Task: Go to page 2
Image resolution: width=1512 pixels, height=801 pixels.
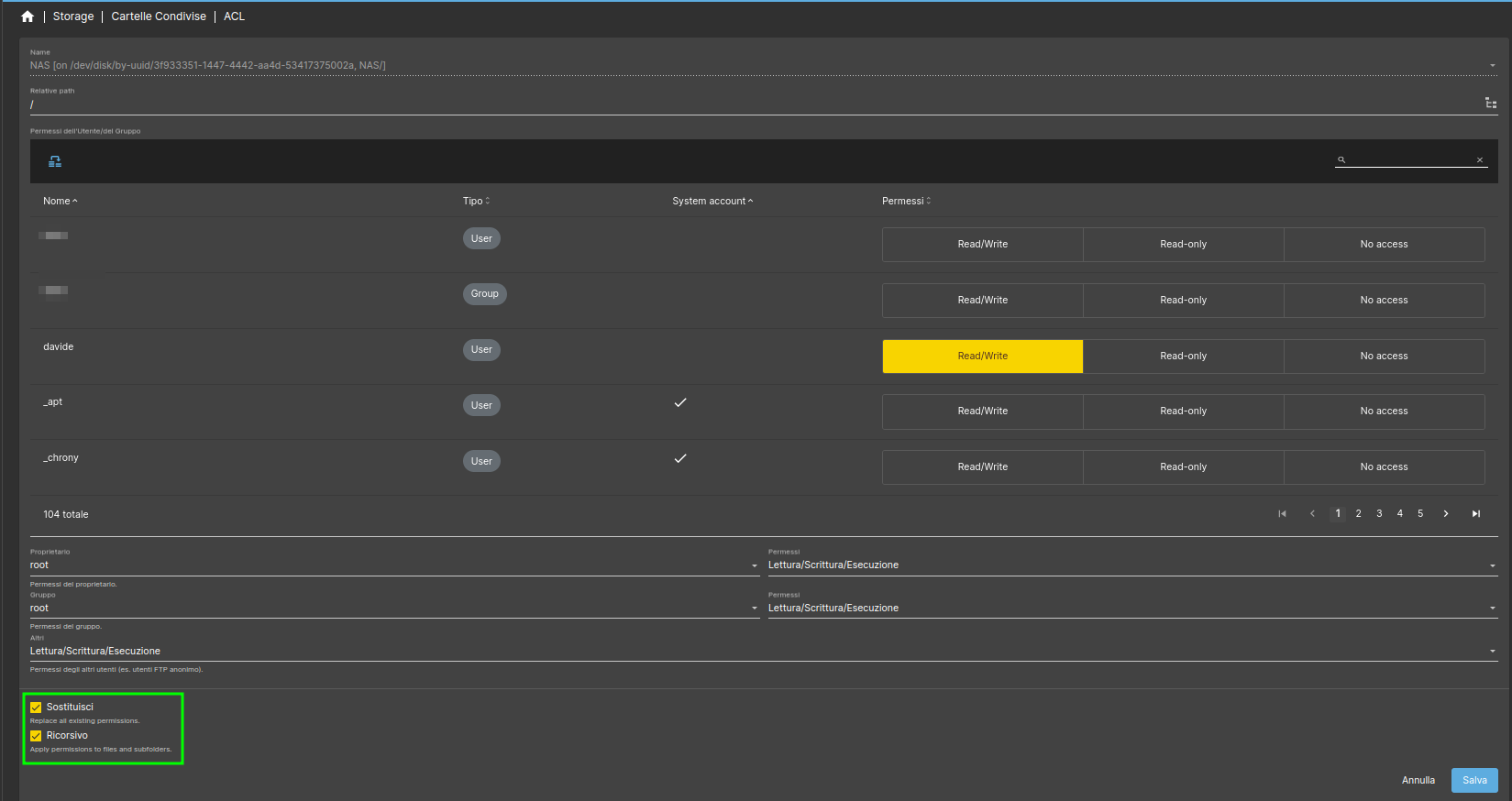Action: [1359, 514]
